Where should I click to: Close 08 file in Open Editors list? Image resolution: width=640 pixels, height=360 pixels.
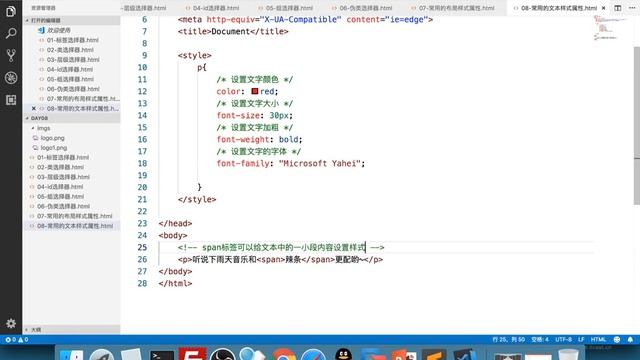[33, 109]
